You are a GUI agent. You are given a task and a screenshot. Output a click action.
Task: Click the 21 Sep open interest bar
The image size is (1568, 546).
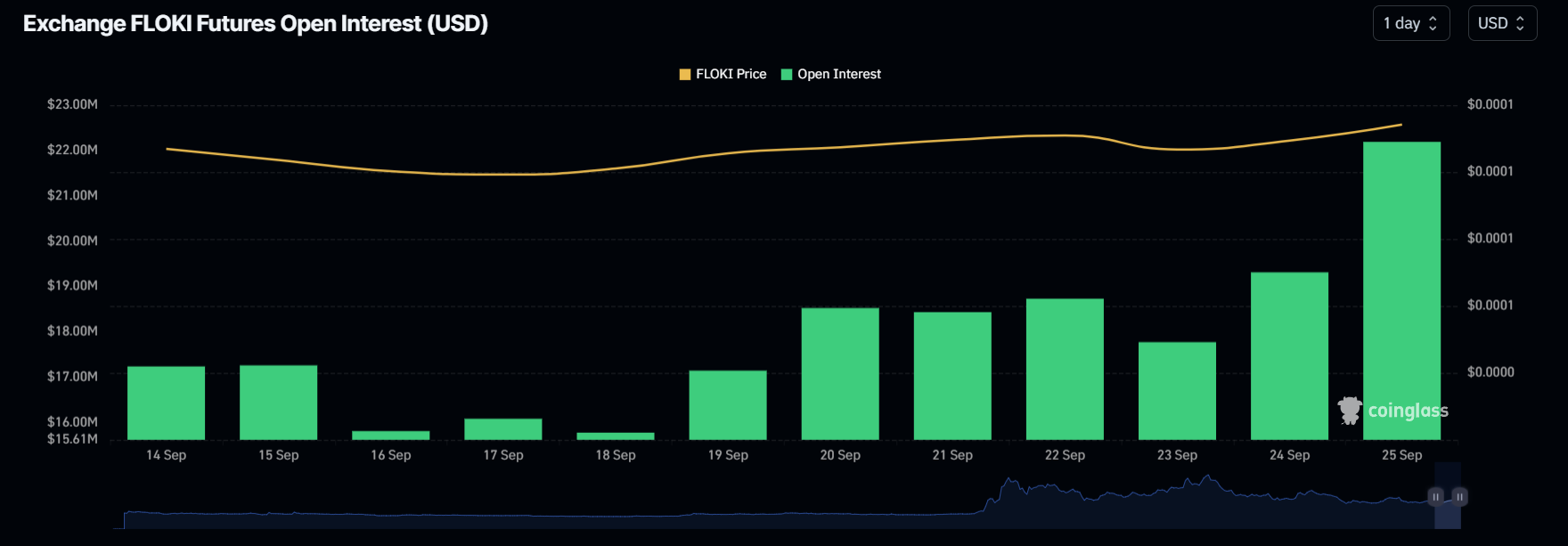pos(951,376)
